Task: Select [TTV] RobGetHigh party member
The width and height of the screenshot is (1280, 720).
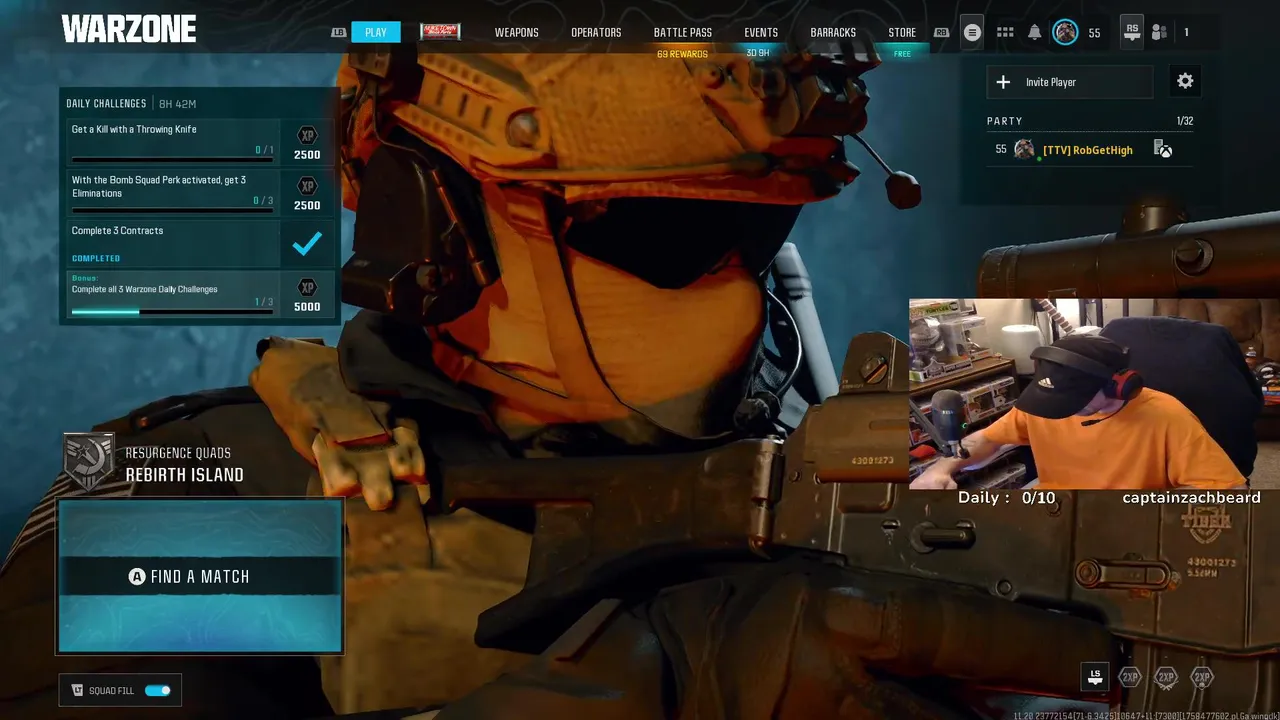Action: point(1090,150)
